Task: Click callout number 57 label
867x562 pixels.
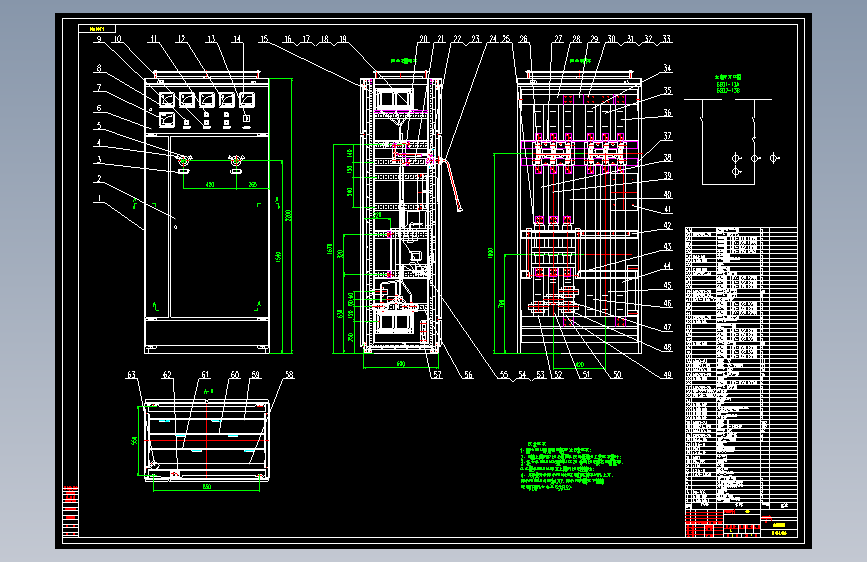Action: click(437, 374)
